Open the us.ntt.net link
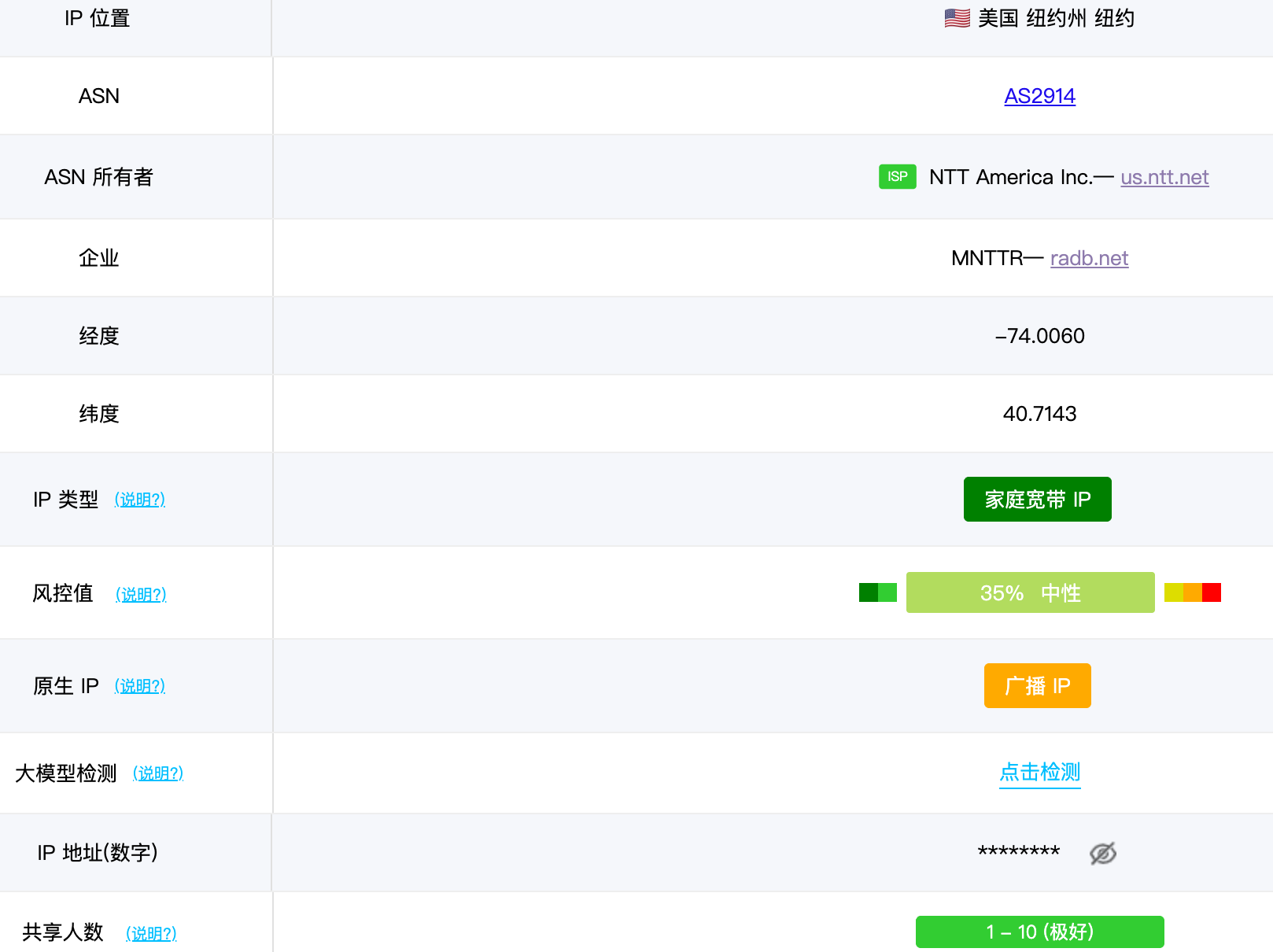This screenshot has width=1273, height=952. [1164, 177]
